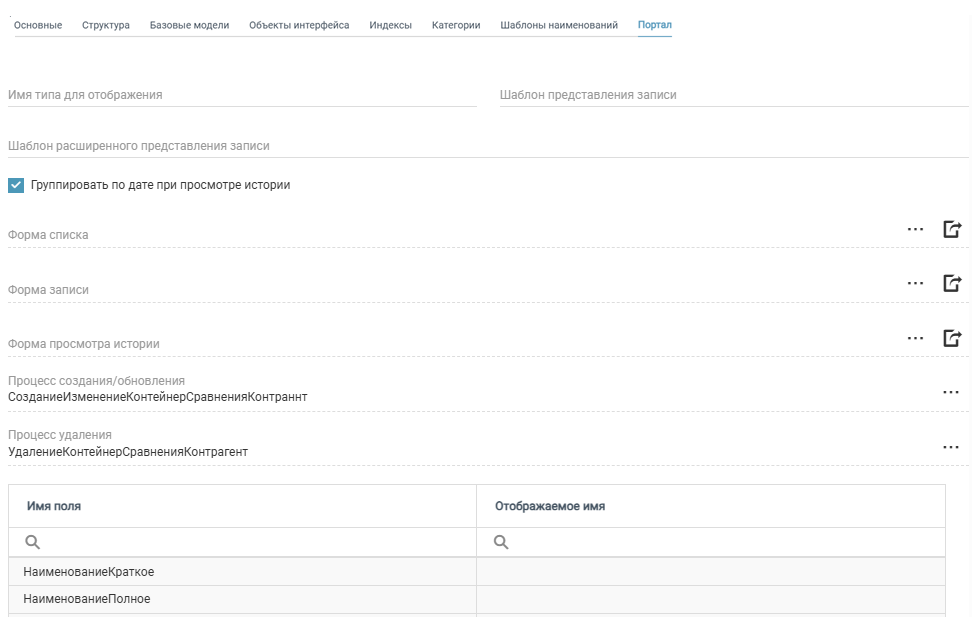This screenshot has height=617, width=972.
Task: Switch to the Основные tab
Action: pos(38,25)
